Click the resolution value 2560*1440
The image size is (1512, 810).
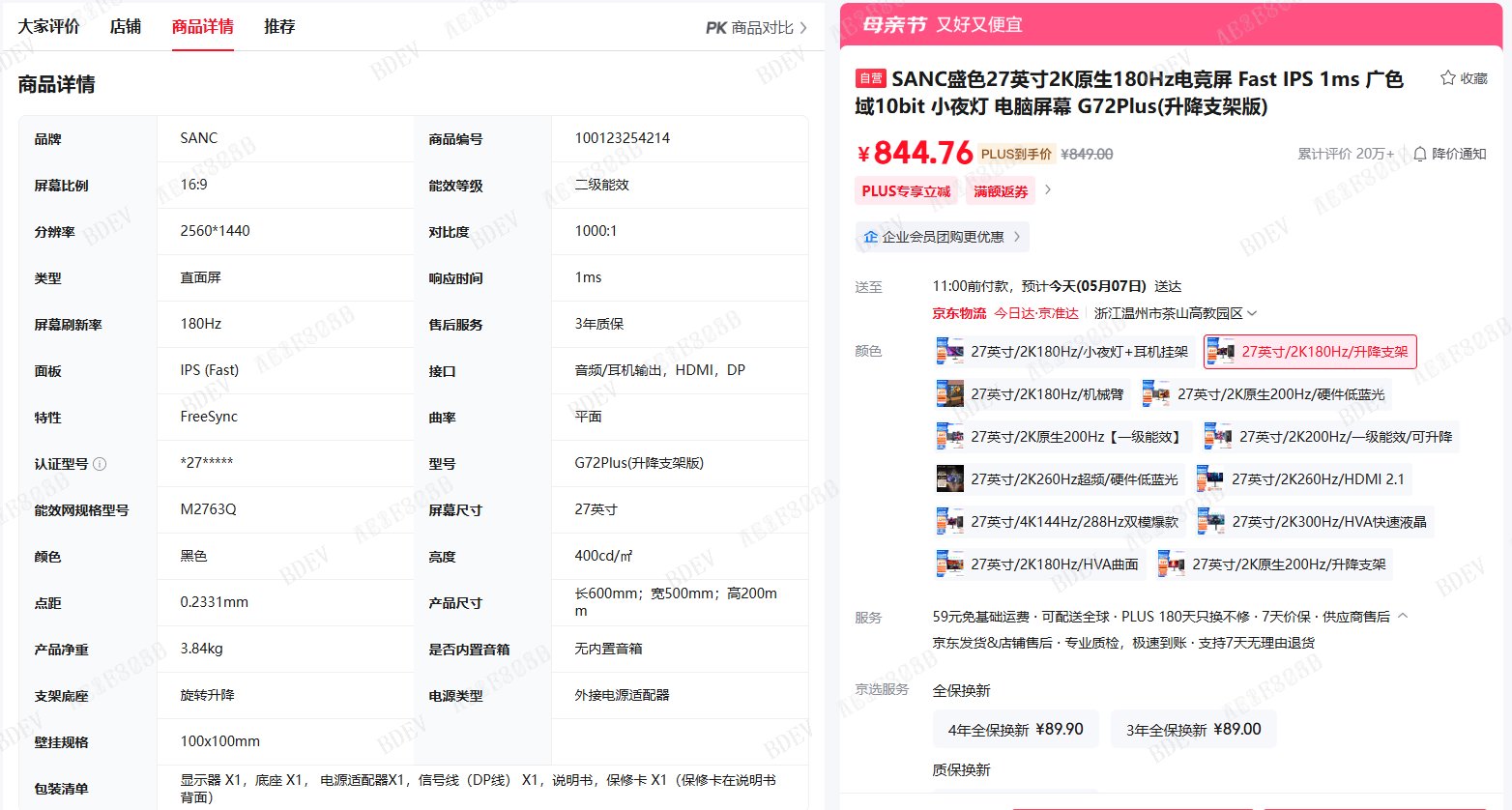[215, 231]
